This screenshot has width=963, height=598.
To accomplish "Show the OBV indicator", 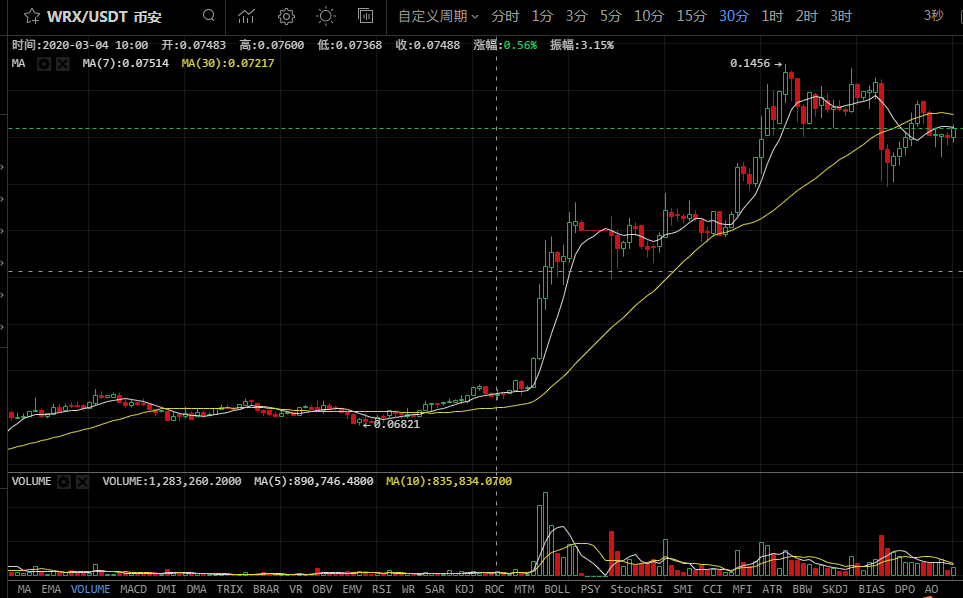I will pyautogui.click(x=322, y=589).
